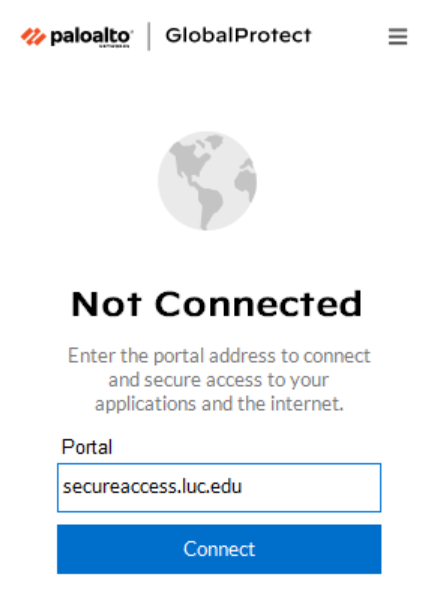The height and width of the screenshot is (590, 431).
Task: Click the grey globe status icon
Action: click(207, 181)
